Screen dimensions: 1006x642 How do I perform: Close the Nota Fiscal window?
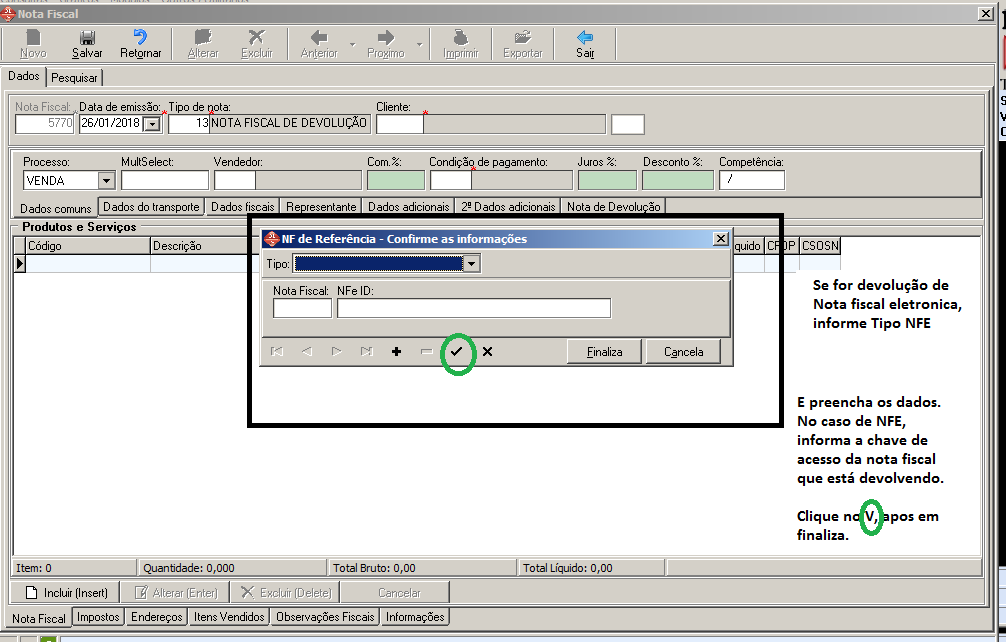986,13
